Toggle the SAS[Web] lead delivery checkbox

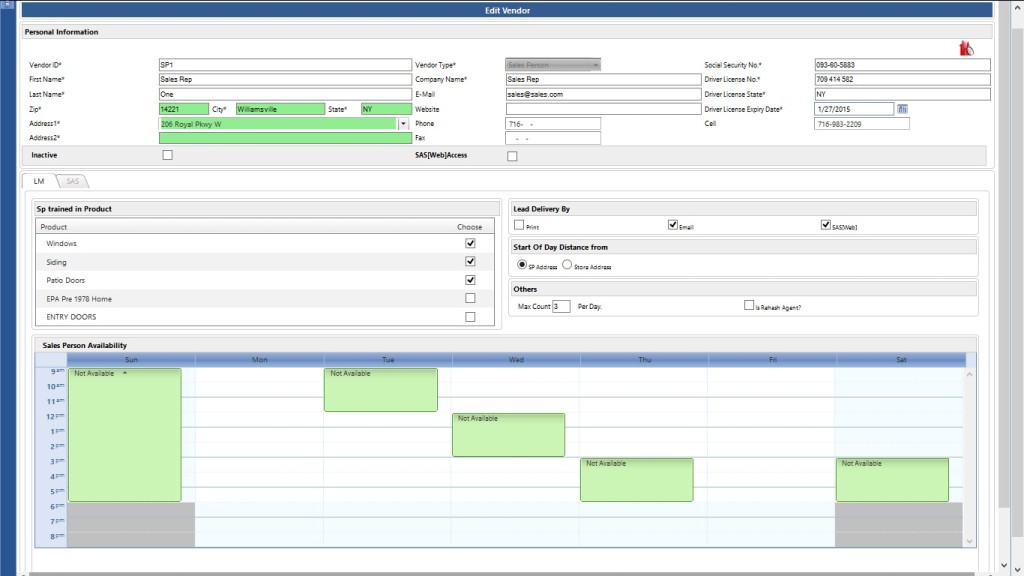825,225
